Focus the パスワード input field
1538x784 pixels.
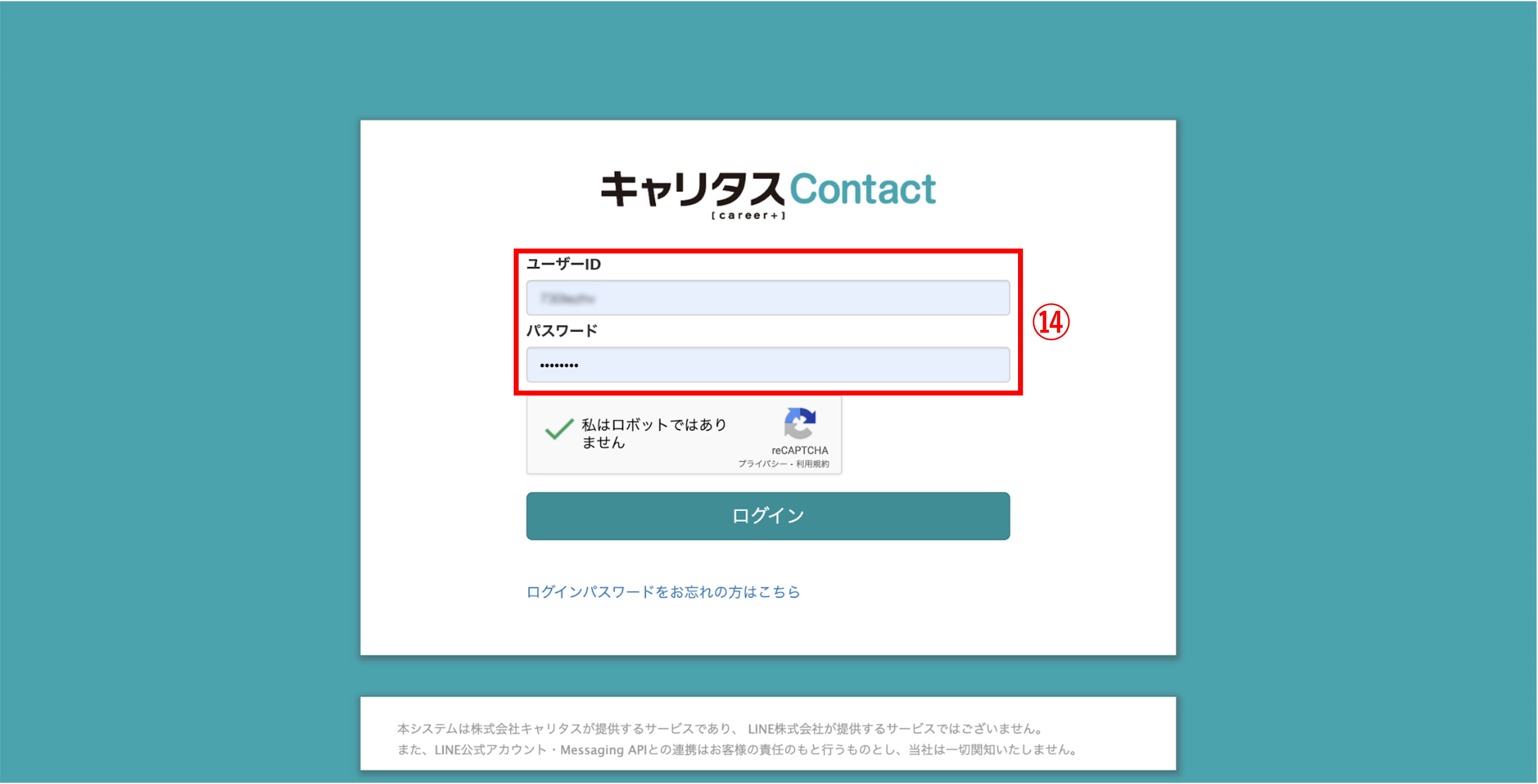click(768, 365)
